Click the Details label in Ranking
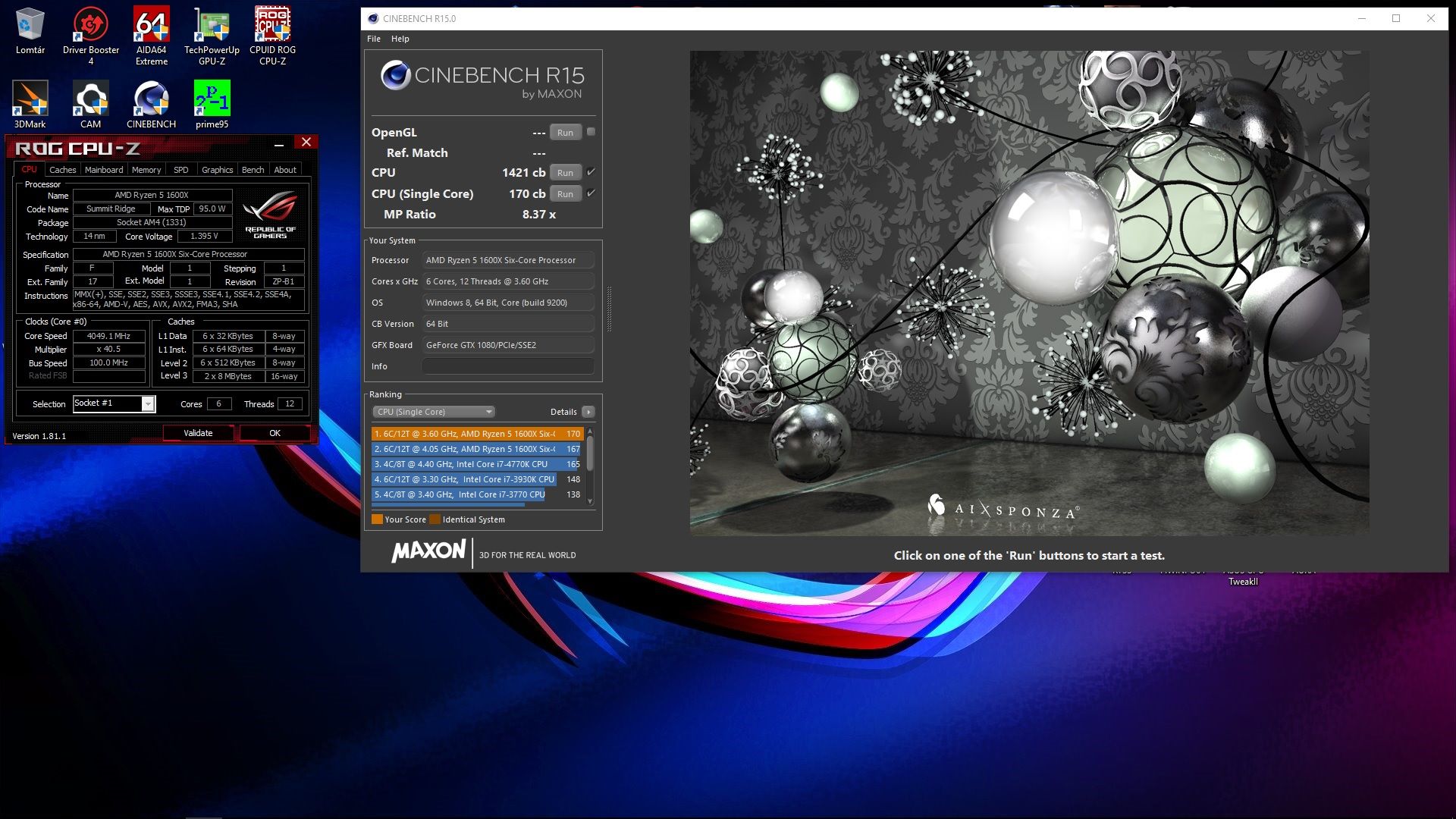The height and width of the screenshot is (819, 1456). (563, 412)
